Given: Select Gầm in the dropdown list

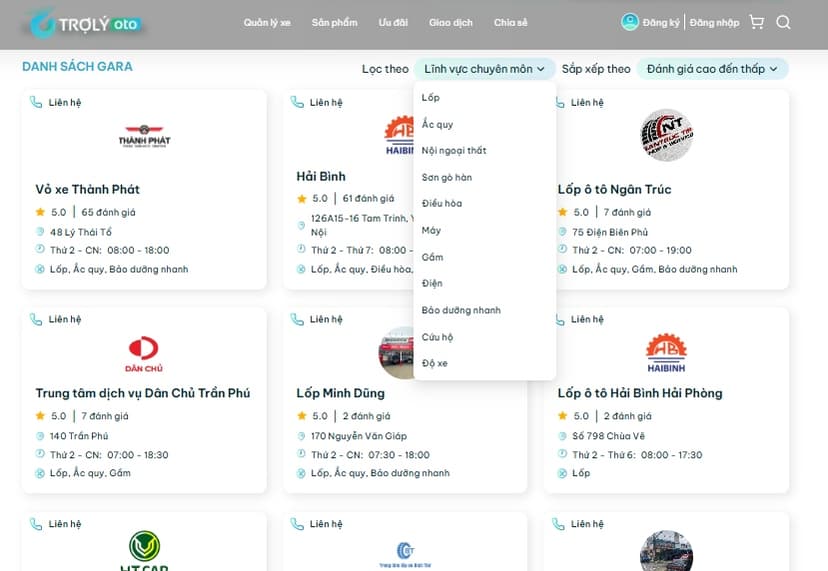Looking at the screenshot, I should [x=432, y=257].
